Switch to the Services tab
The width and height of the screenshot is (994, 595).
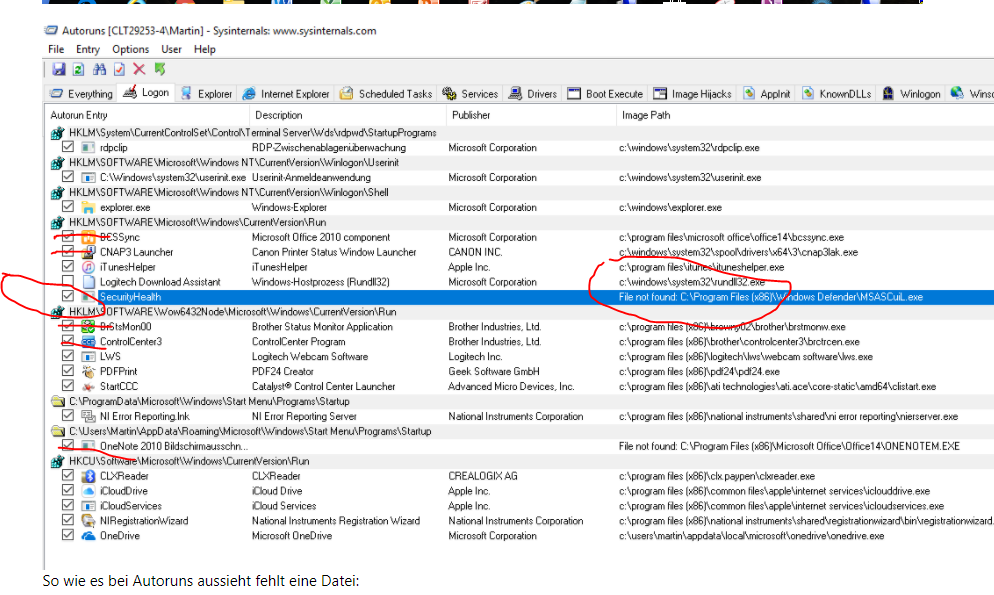(x=470, y=94)
